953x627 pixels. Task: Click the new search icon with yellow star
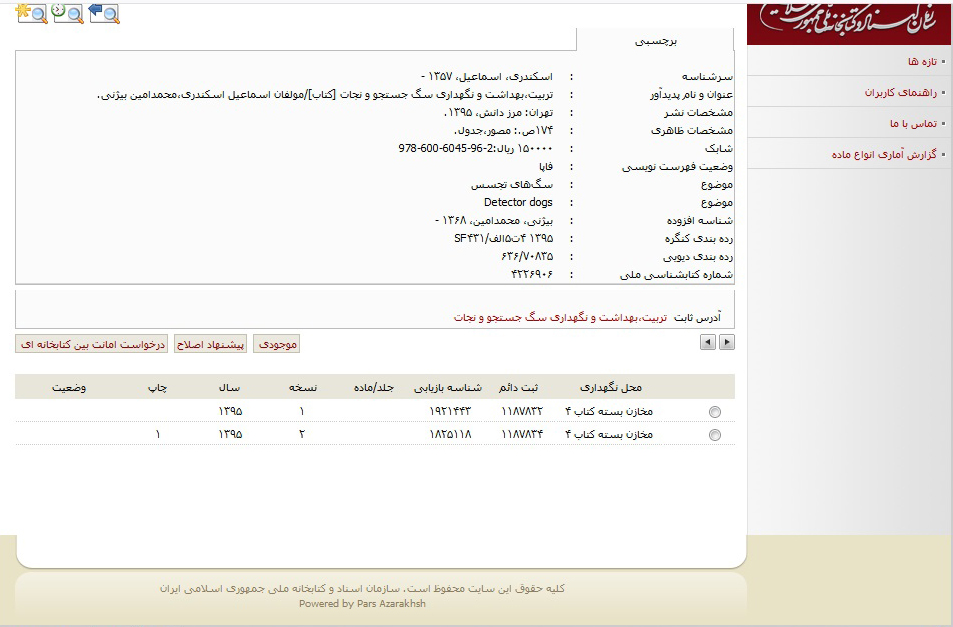pos(32,13)
